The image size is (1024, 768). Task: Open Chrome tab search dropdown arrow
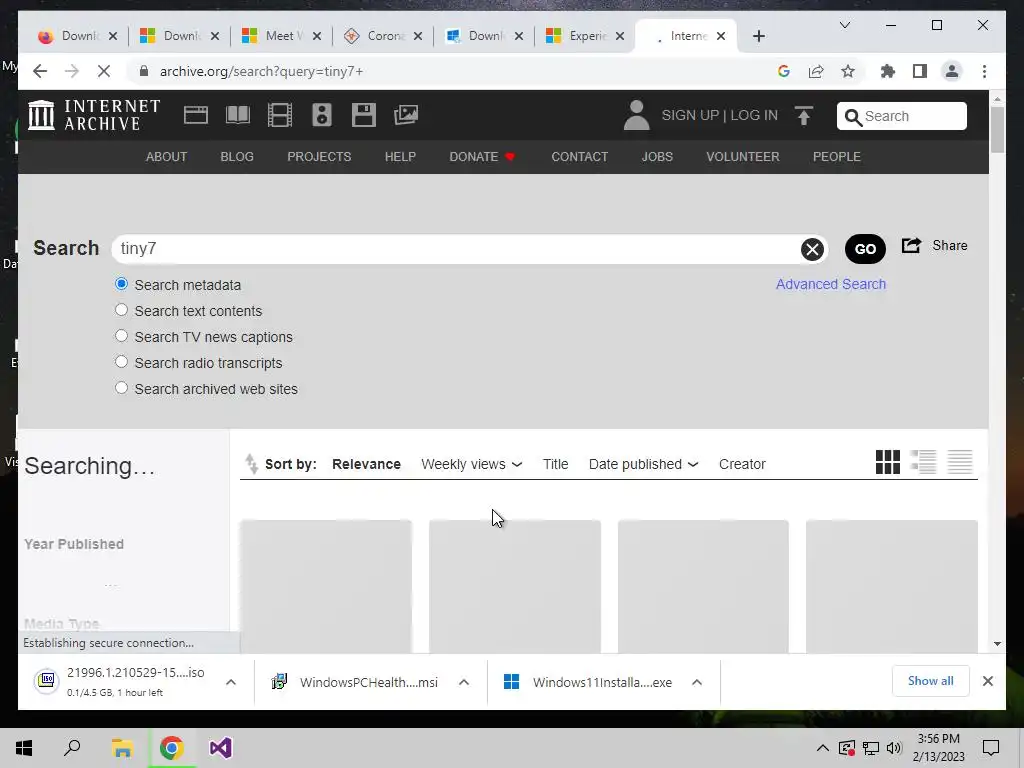[844, 25]
